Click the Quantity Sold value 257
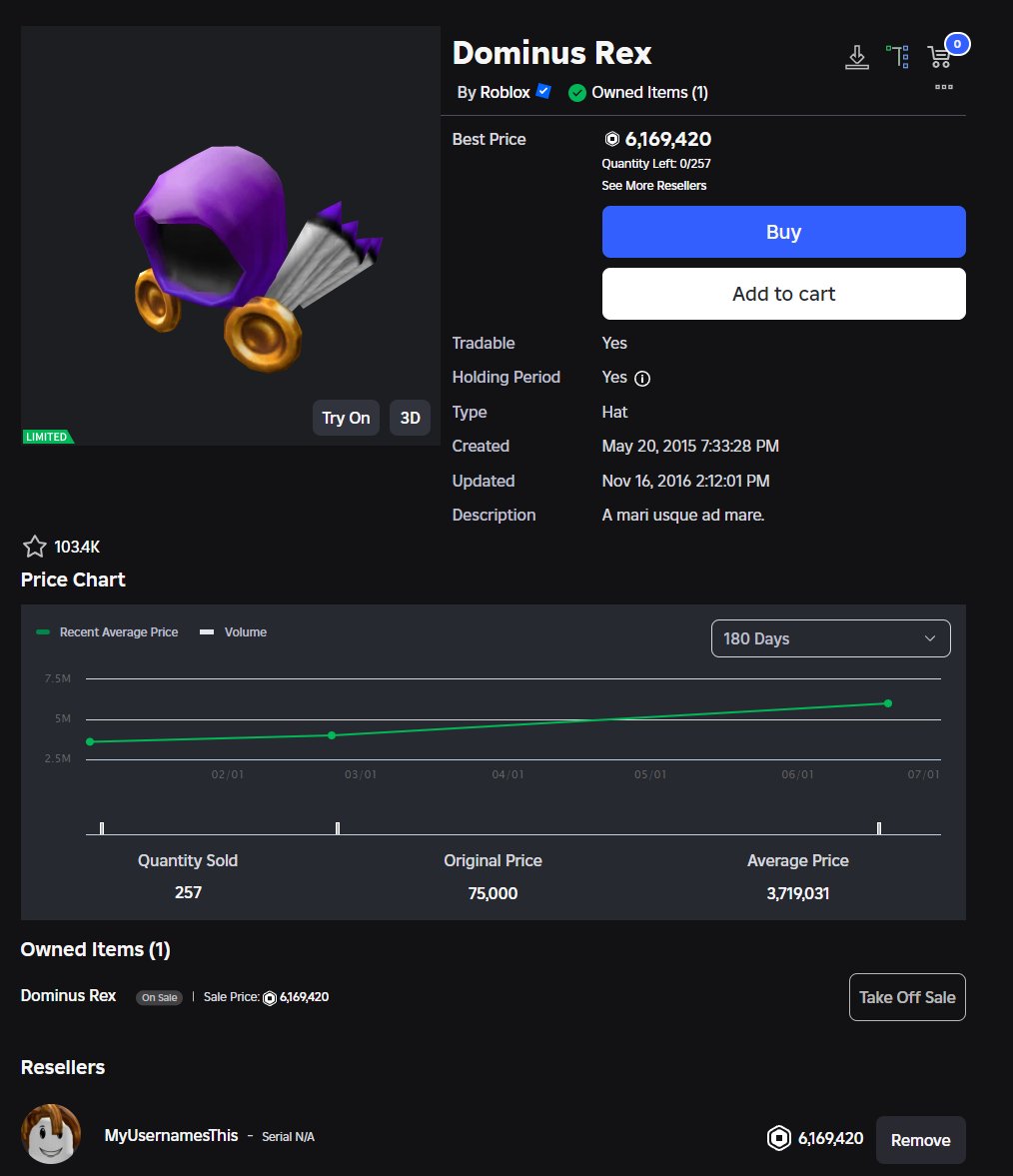1013x1176 pixels. [188, 892]
